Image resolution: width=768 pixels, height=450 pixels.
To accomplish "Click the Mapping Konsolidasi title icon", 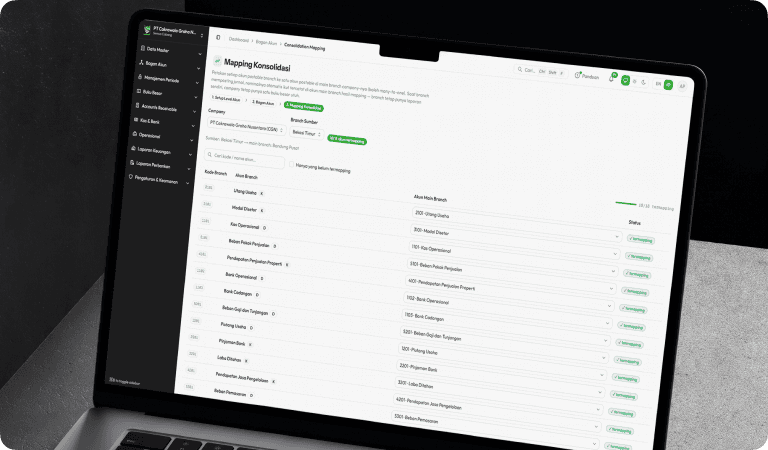I will coord(217,61).
